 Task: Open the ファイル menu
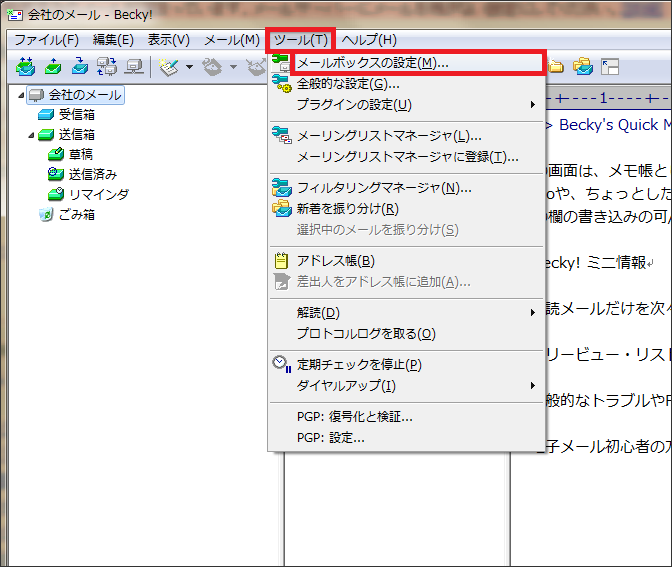click(x=46, y=40)
